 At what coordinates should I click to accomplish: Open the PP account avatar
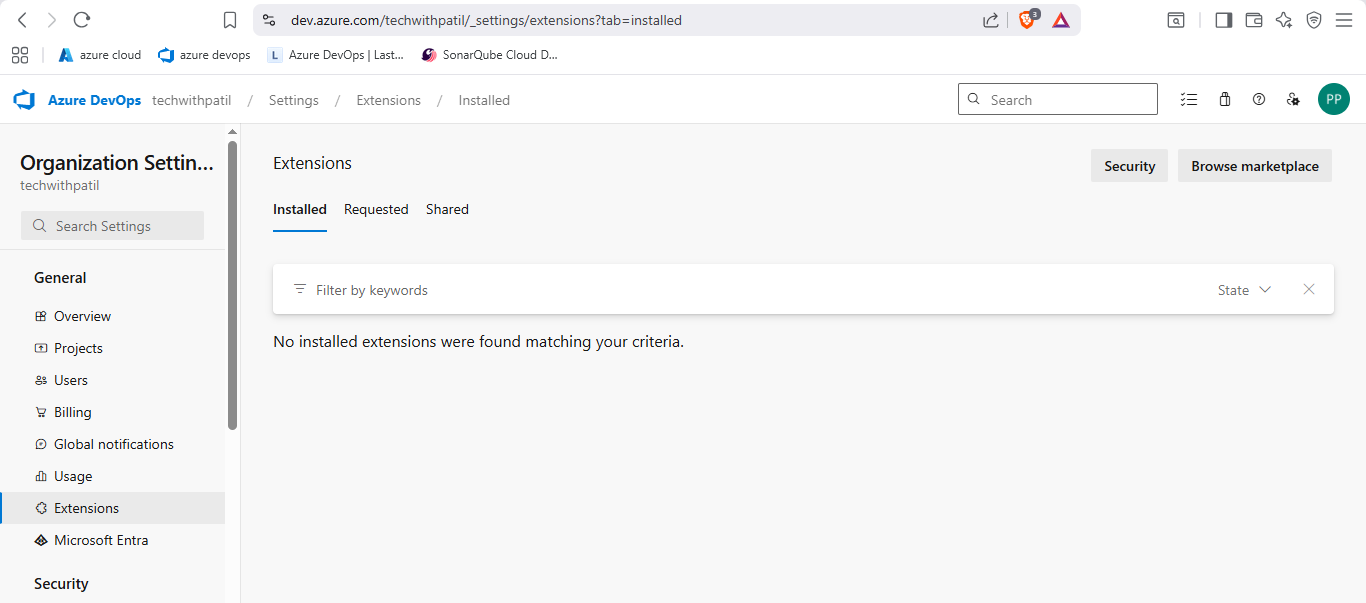(x=1333, y=100)
